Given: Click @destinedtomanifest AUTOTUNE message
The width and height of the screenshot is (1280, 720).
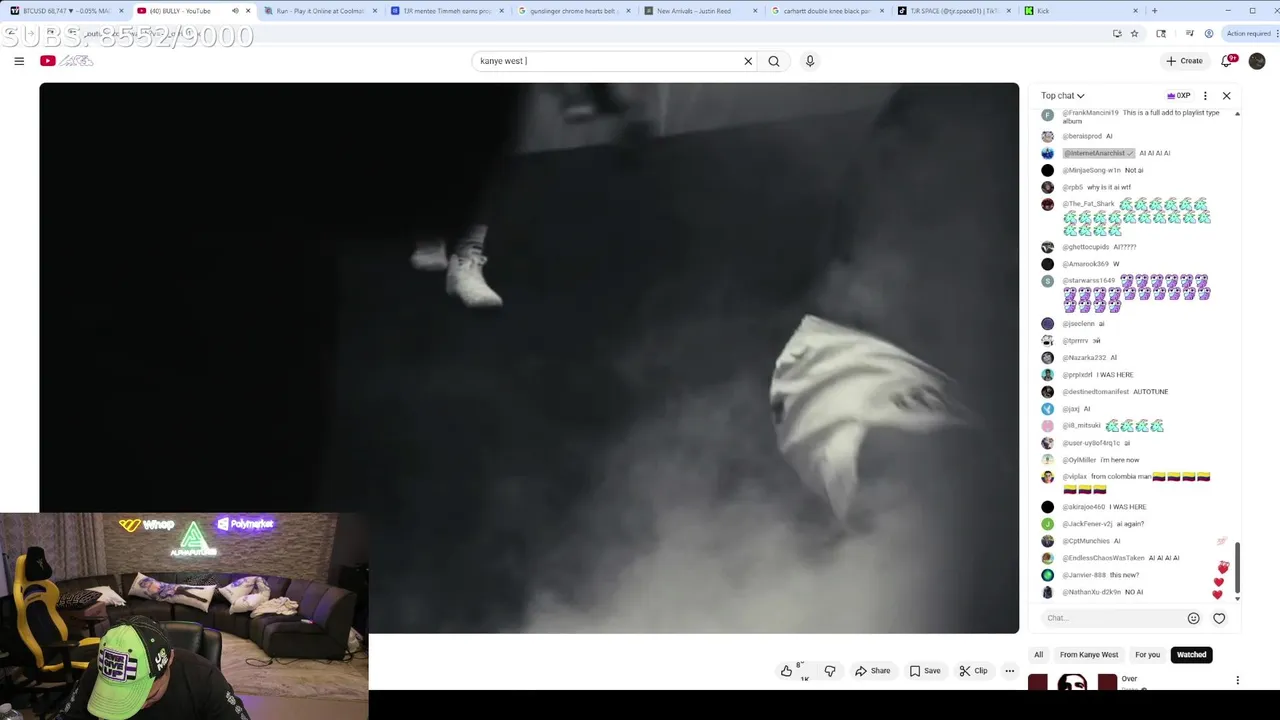Looking at the screenshot, I should point(1150,392).
